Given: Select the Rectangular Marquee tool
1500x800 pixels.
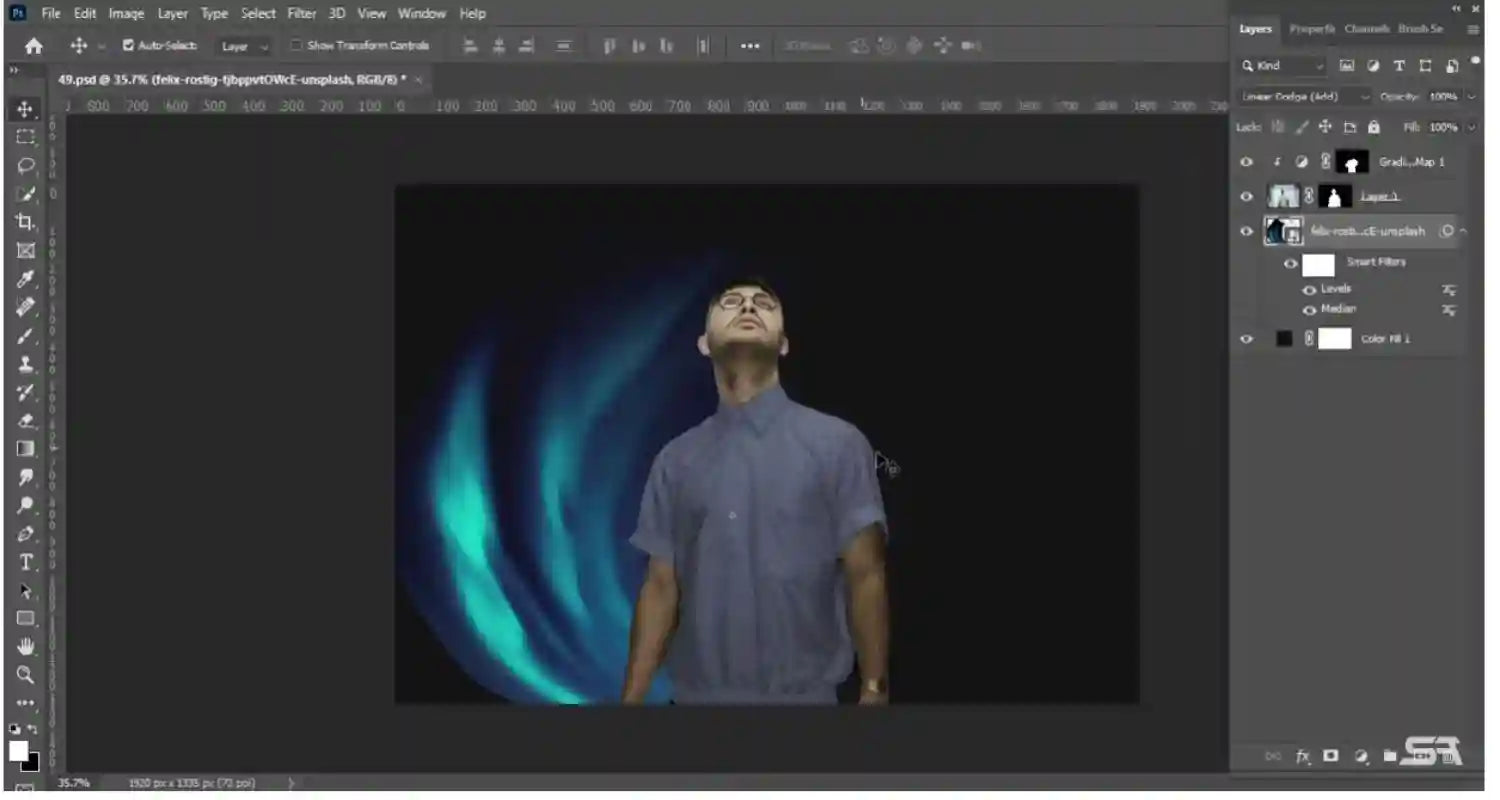Looking at the screenshot, I should pos(26,137).
